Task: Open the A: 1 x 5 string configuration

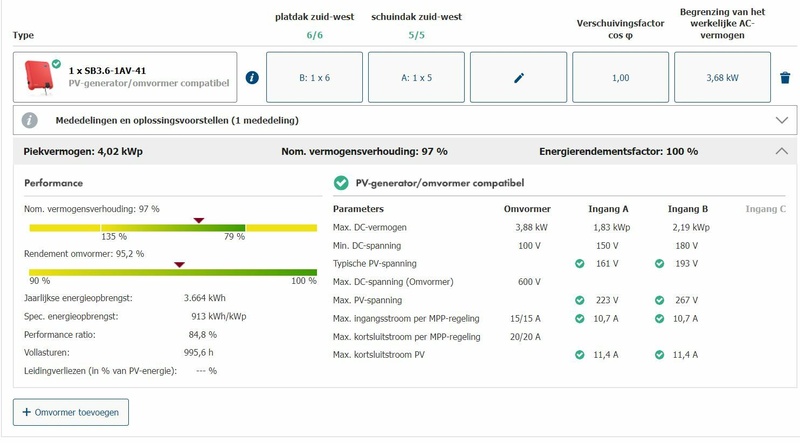Action: click(x=416, y=77)
